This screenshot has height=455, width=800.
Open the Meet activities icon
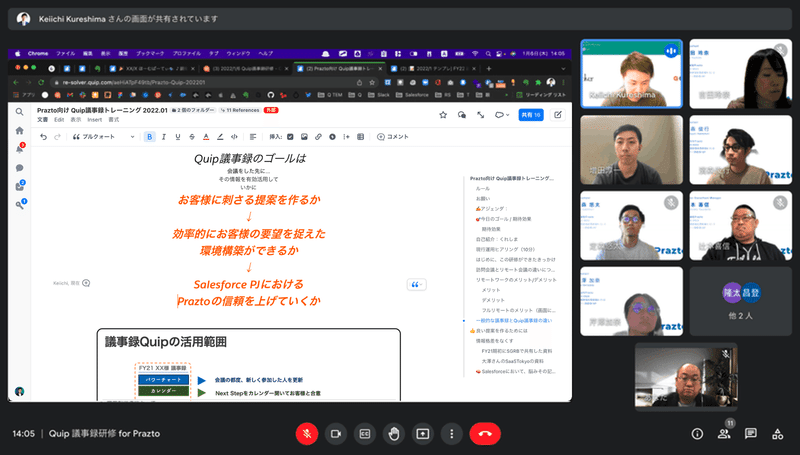click(778, 434)
